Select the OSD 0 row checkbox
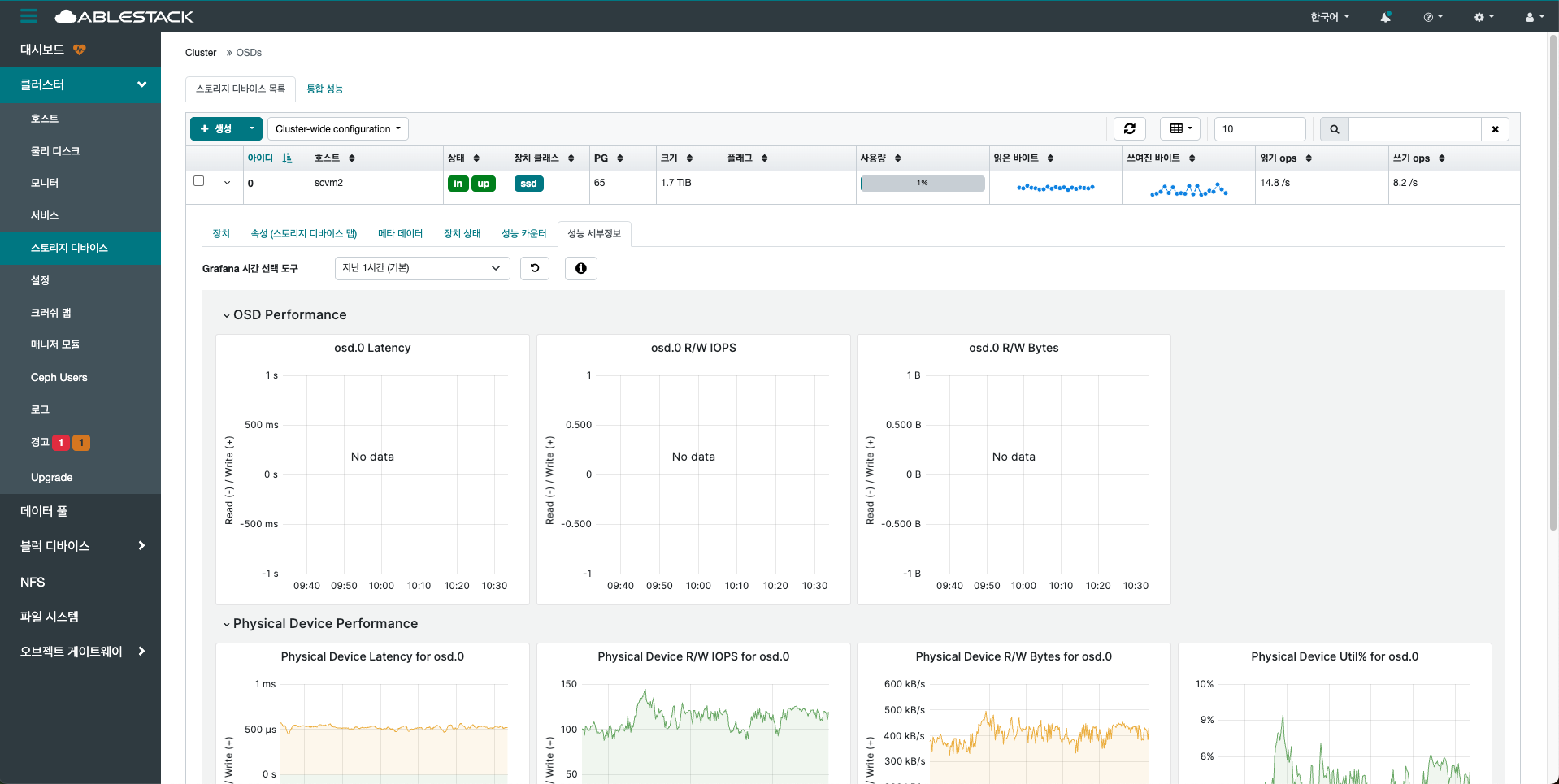 pyautogui.click(x=198, y=181)
